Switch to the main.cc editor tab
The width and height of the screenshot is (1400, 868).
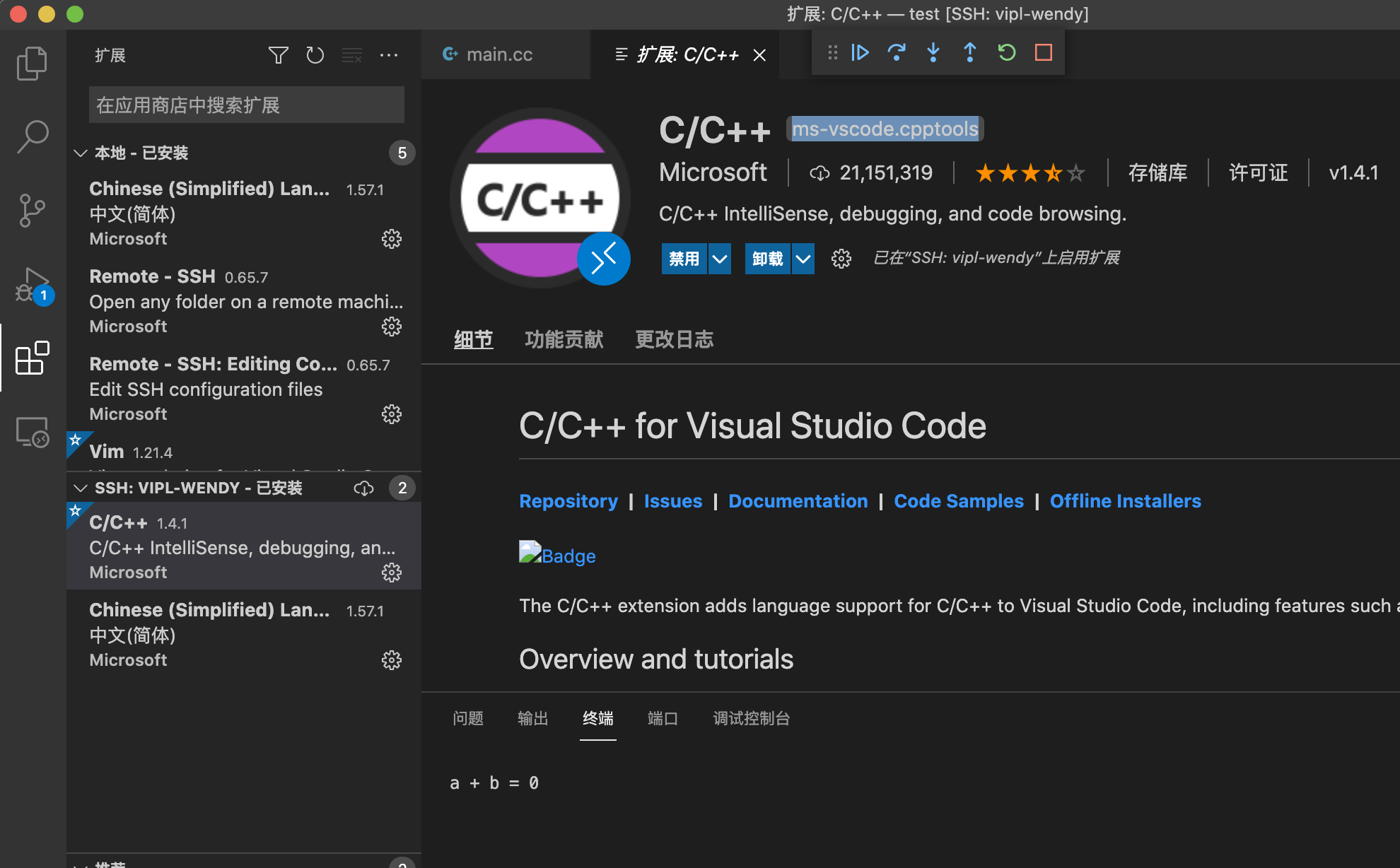point(506,54)
